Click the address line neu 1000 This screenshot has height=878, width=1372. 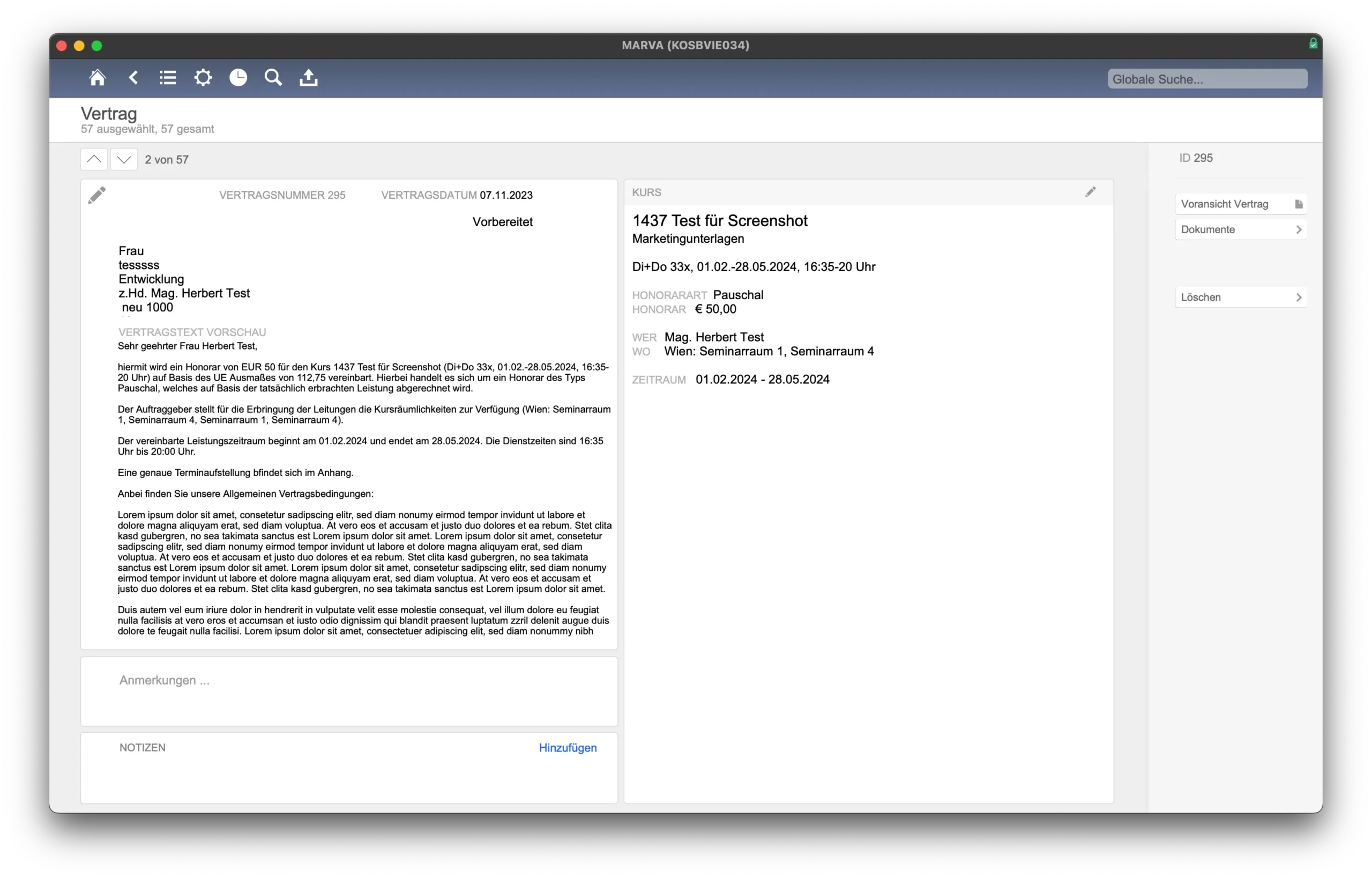pyautogui.click(x=147, y=307)
